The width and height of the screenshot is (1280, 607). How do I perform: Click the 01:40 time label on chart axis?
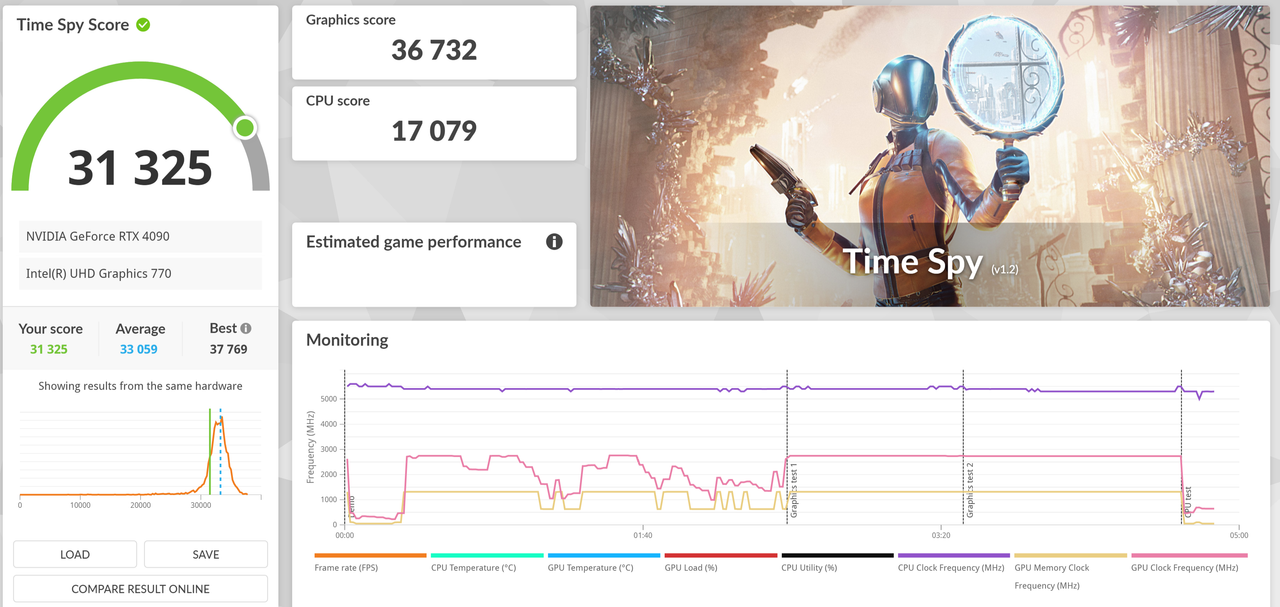[x=643, y=535]
